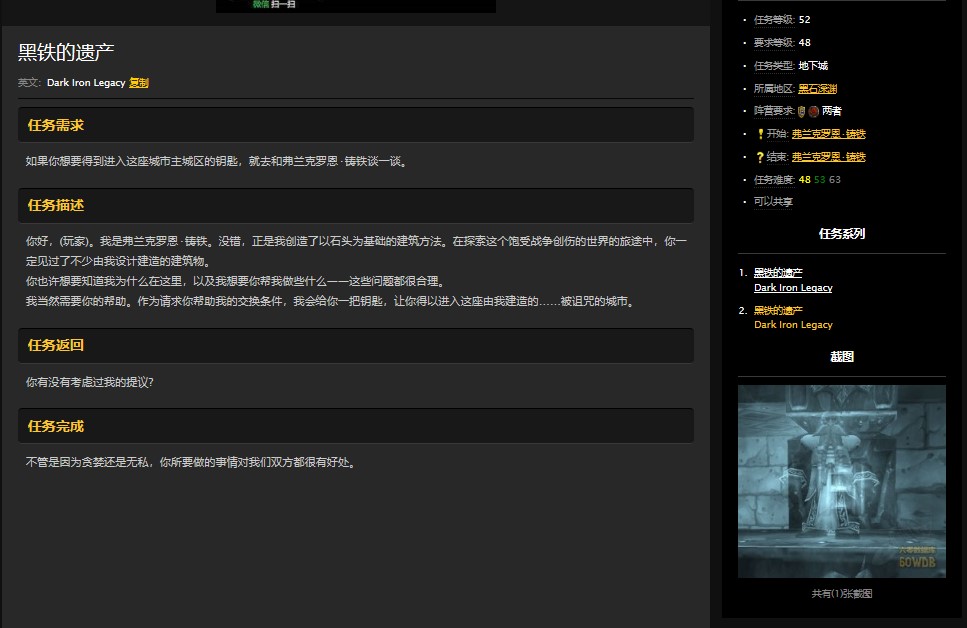Click the 复制 copy button next to Dark Iron Legacy

point(137,83)
